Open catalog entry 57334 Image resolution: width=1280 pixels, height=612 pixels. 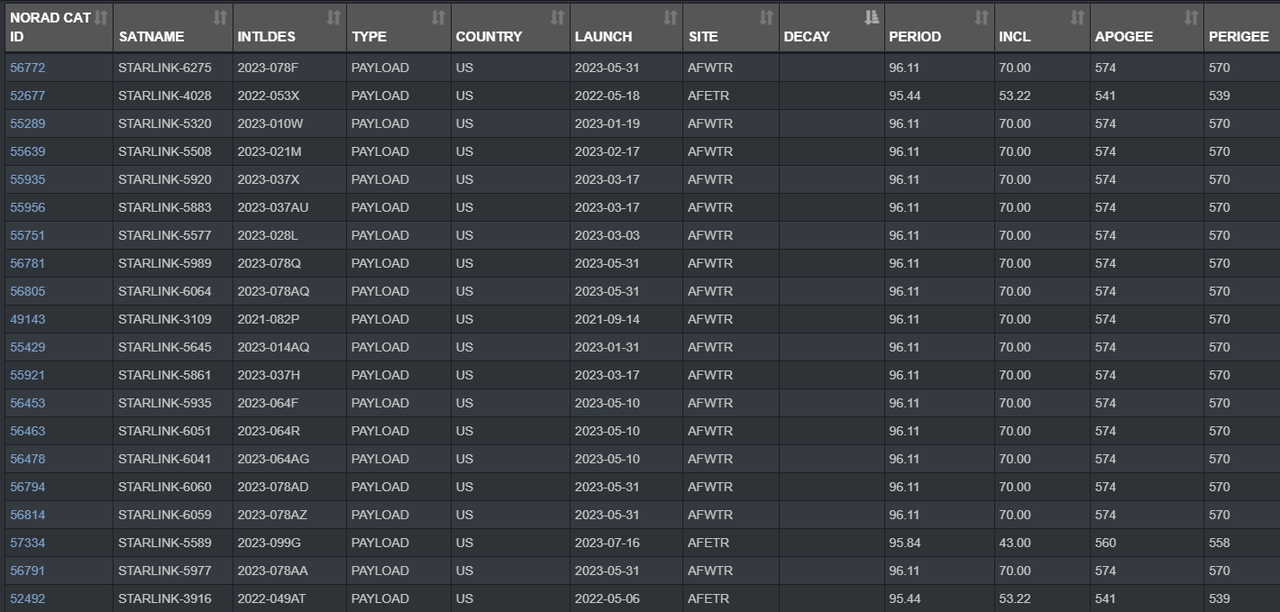click(27, 543)
